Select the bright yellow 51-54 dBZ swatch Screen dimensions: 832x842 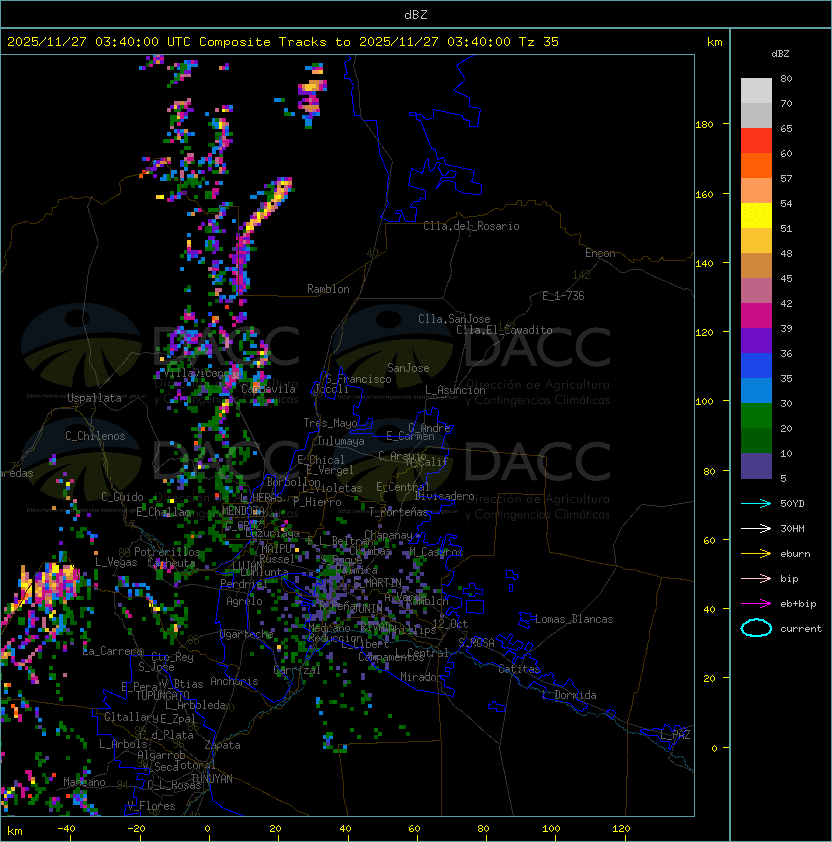tap(756, 216)
